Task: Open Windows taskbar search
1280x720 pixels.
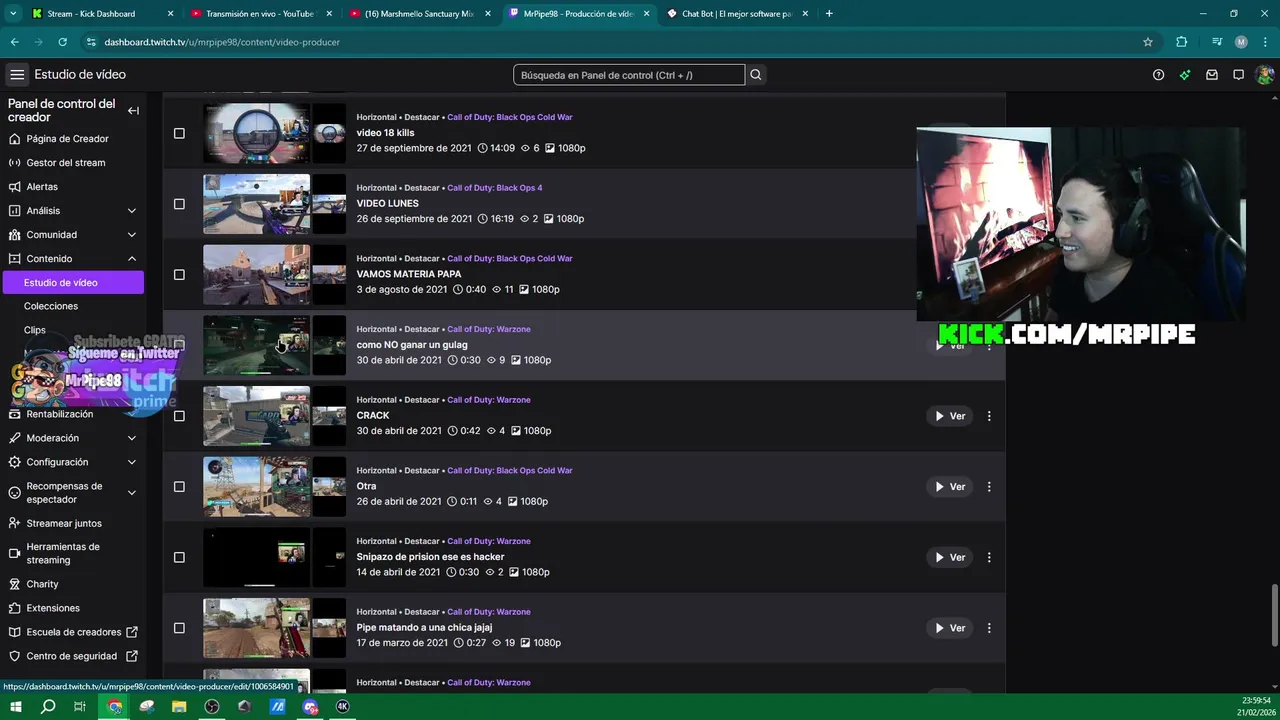Action: coord(48,706)
